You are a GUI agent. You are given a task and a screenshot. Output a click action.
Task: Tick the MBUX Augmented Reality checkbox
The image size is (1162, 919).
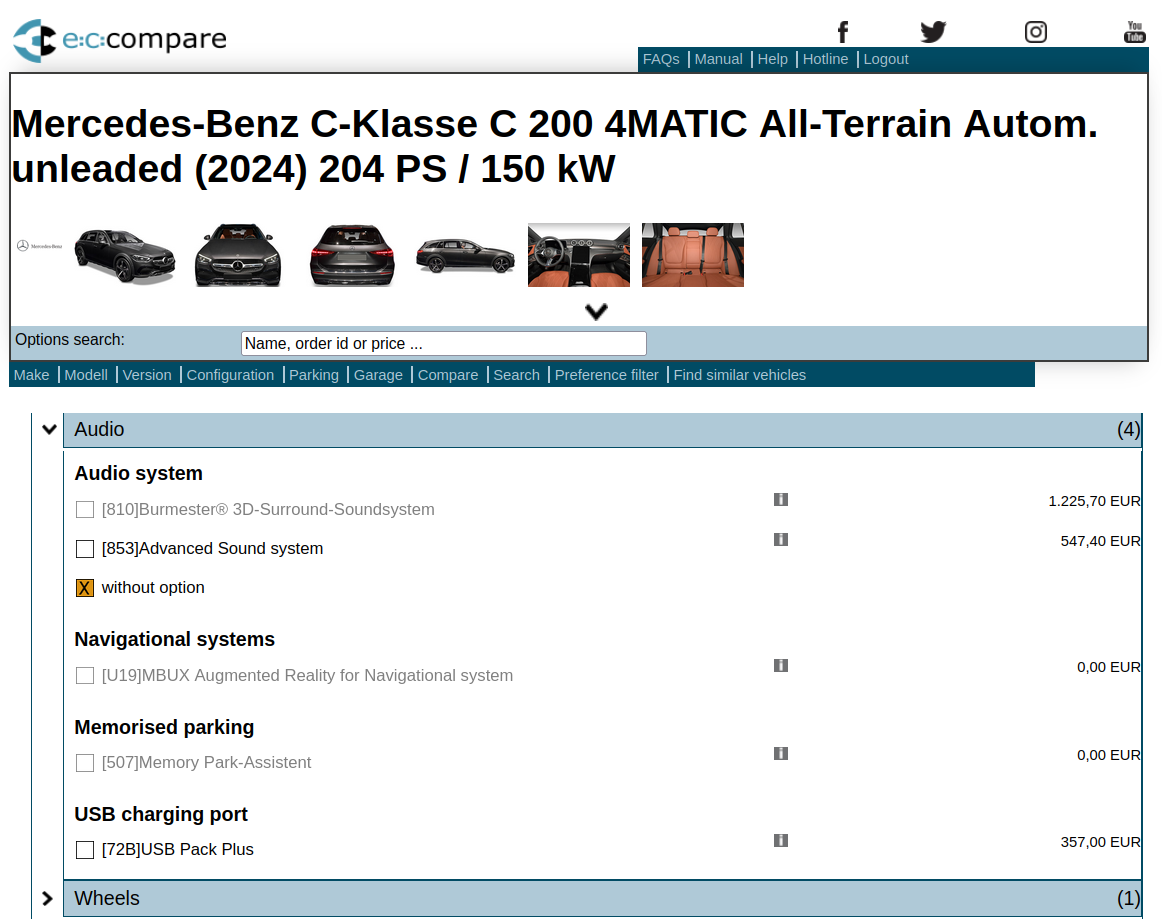click(x=85, y=675)
